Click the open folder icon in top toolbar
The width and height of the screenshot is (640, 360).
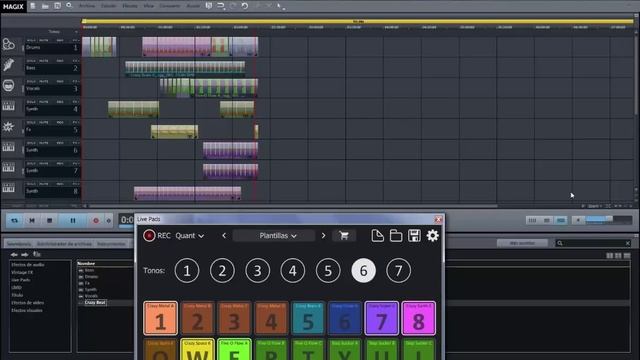point(45,6)
